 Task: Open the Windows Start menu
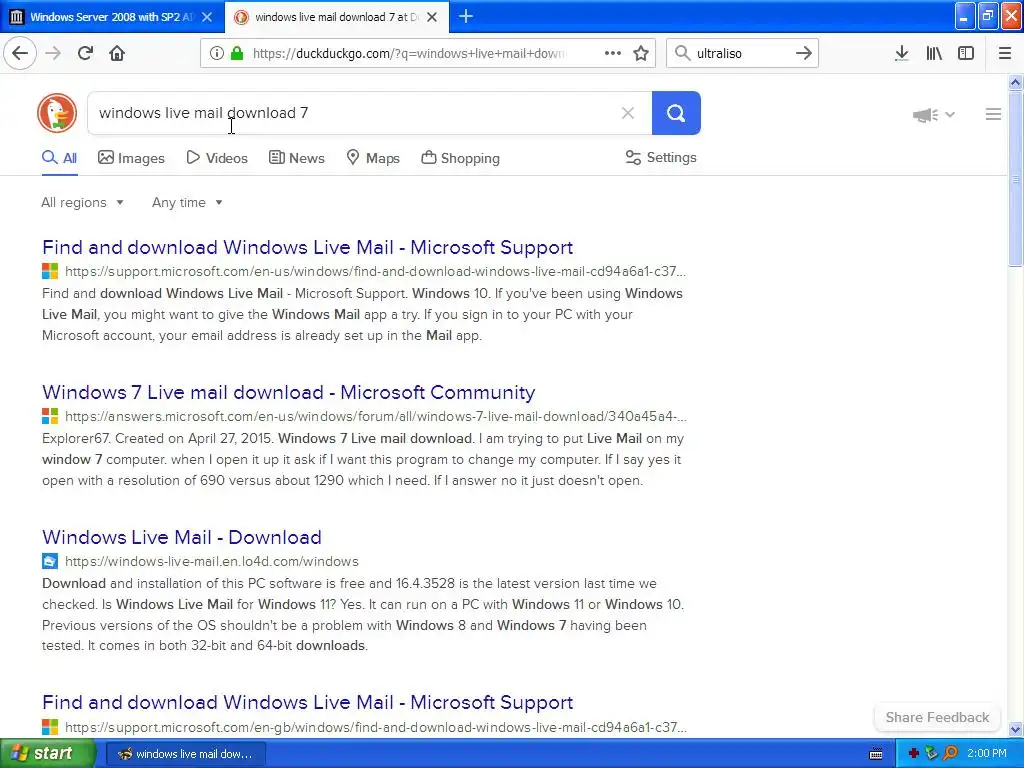pyautogui.click(x=48, y=754)
